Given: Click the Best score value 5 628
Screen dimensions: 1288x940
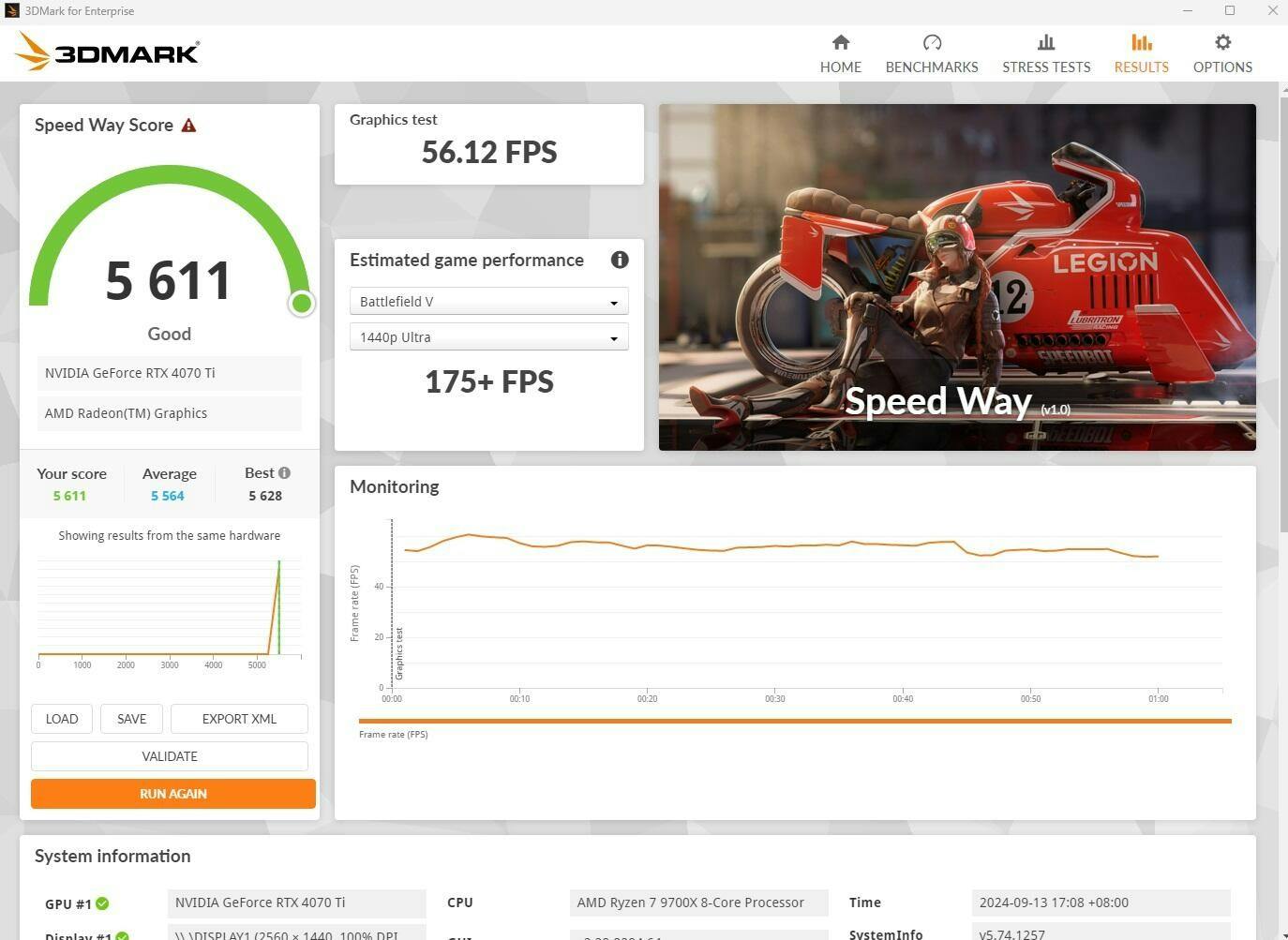Looking at the screenshot, I should [265, 496].
